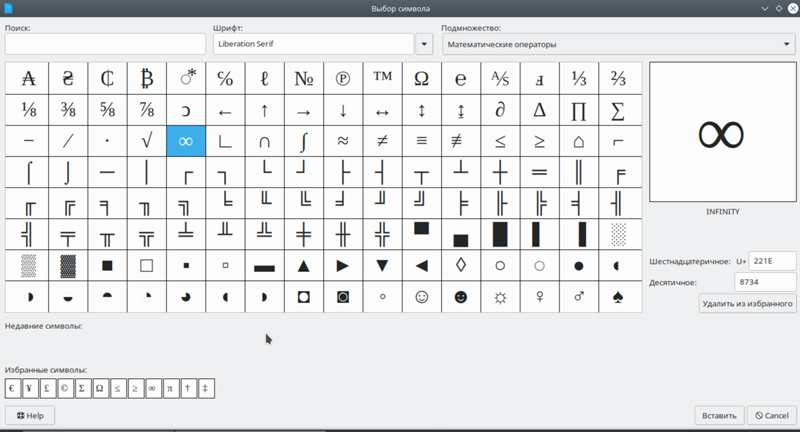Pick the partial differential ∂ symbol
The image size is (800, 432).
[x=500, y=110]
